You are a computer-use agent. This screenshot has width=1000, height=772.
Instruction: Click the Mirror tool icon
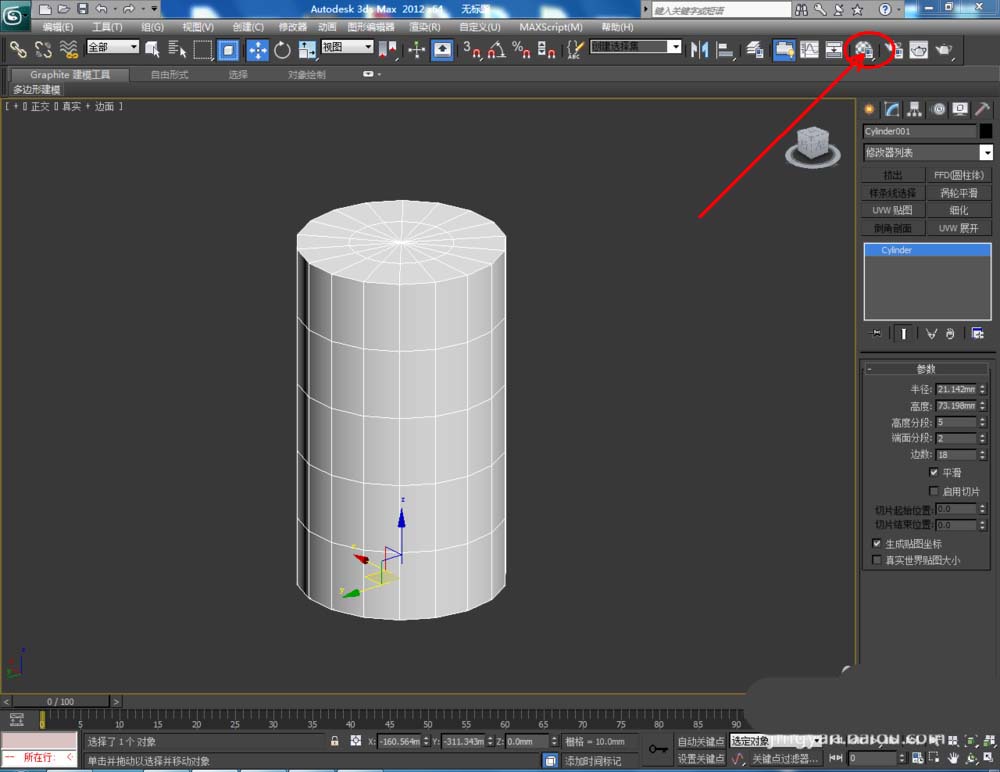[700, 49]
